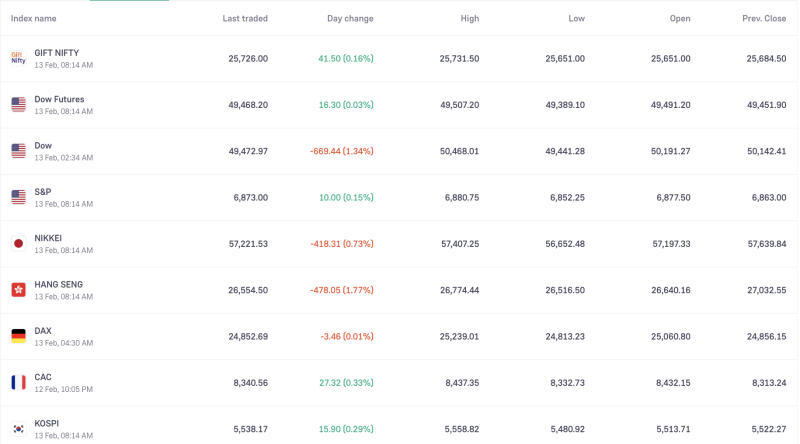Click the French flag beside CAC
The image size is (800, 444).
[18, 382]
